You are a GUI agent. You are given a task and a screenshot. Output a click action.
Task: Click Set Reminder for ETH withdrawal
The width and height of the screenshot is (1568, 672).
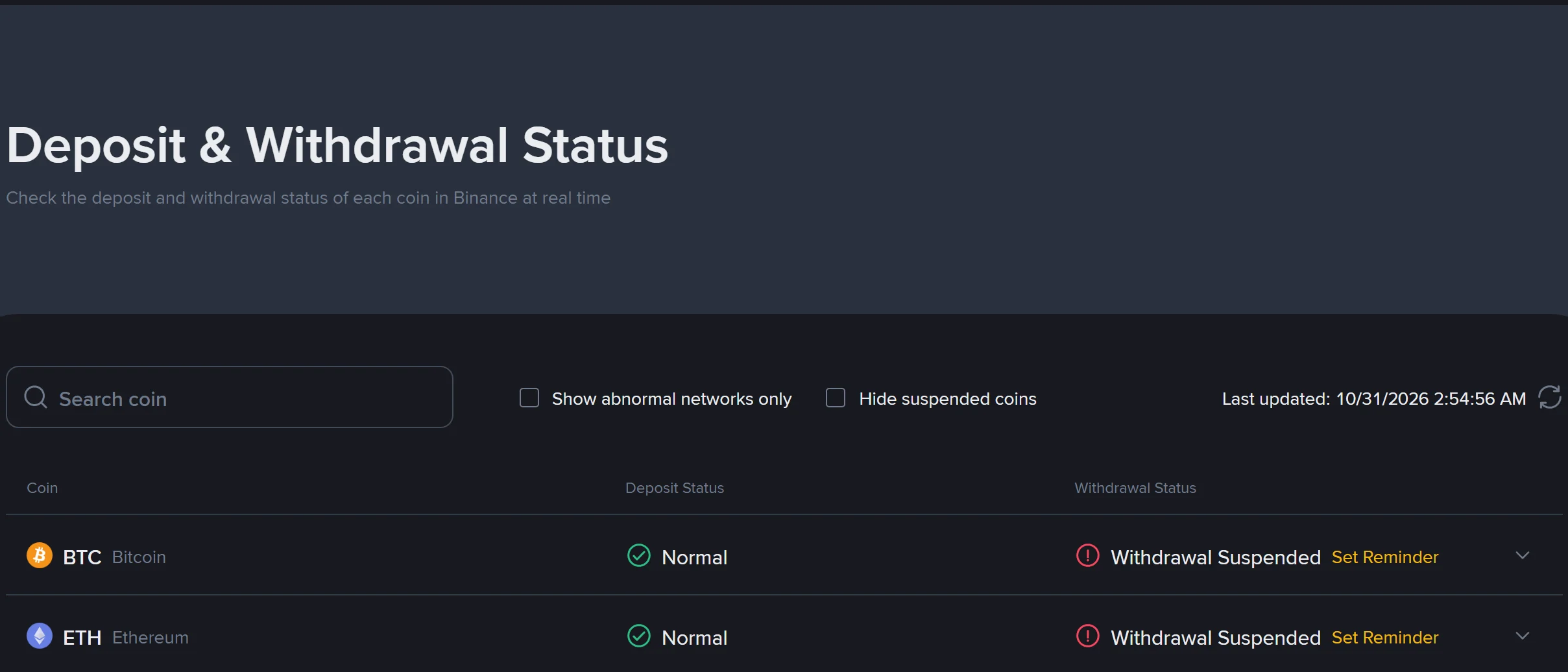click(x=1385, y=638)
